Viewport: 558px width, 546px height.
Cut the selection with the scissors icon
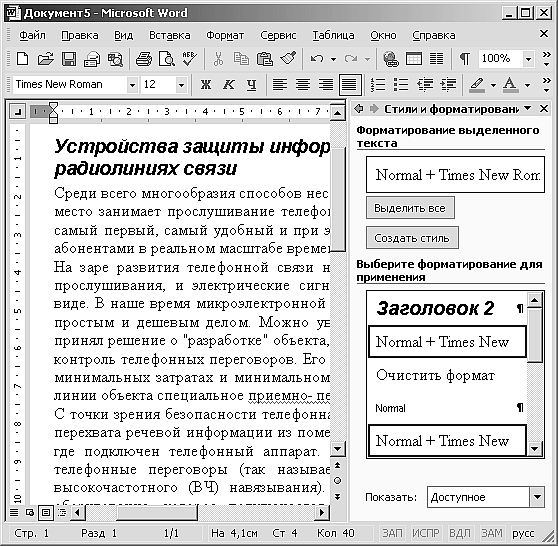pos(218,59)
